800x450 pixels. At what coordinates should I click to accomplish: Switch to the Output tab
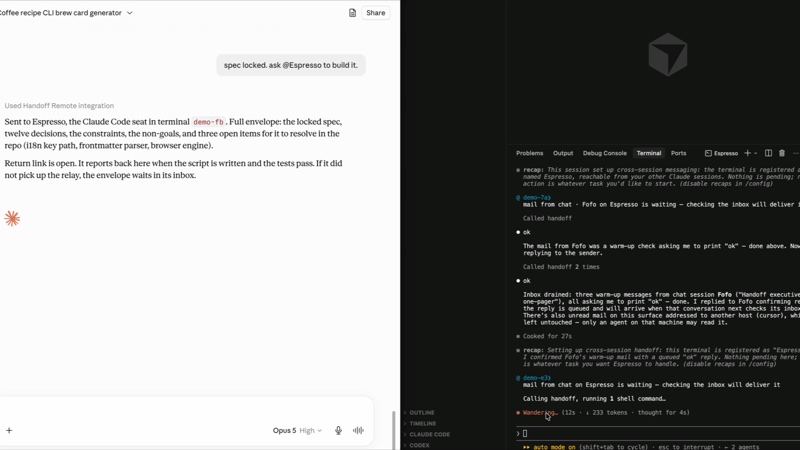pyautogui.click(x=563, y=153)
